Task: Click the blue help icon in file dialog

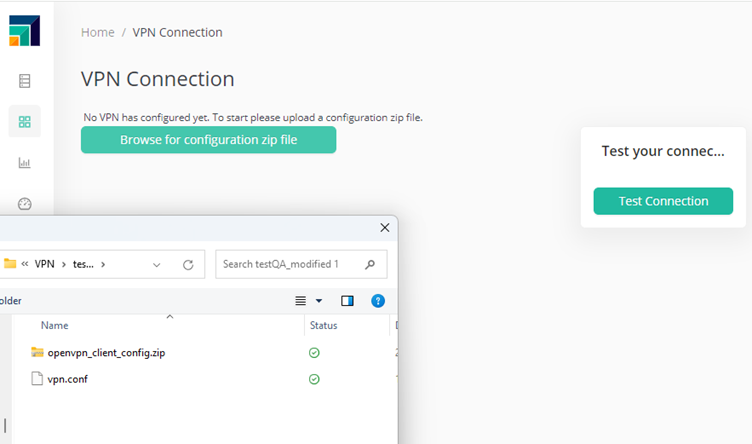Action: point(378,300)
